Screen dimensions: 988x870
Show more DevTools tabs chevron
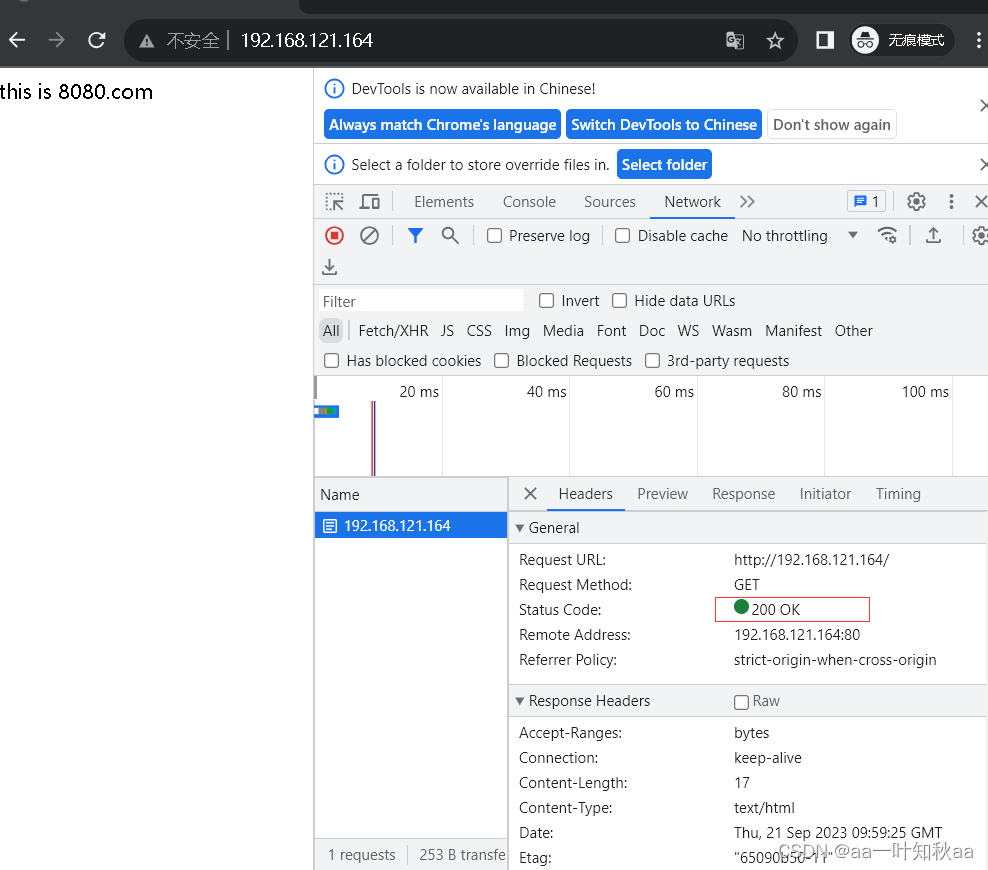click(x=747, y=202)
